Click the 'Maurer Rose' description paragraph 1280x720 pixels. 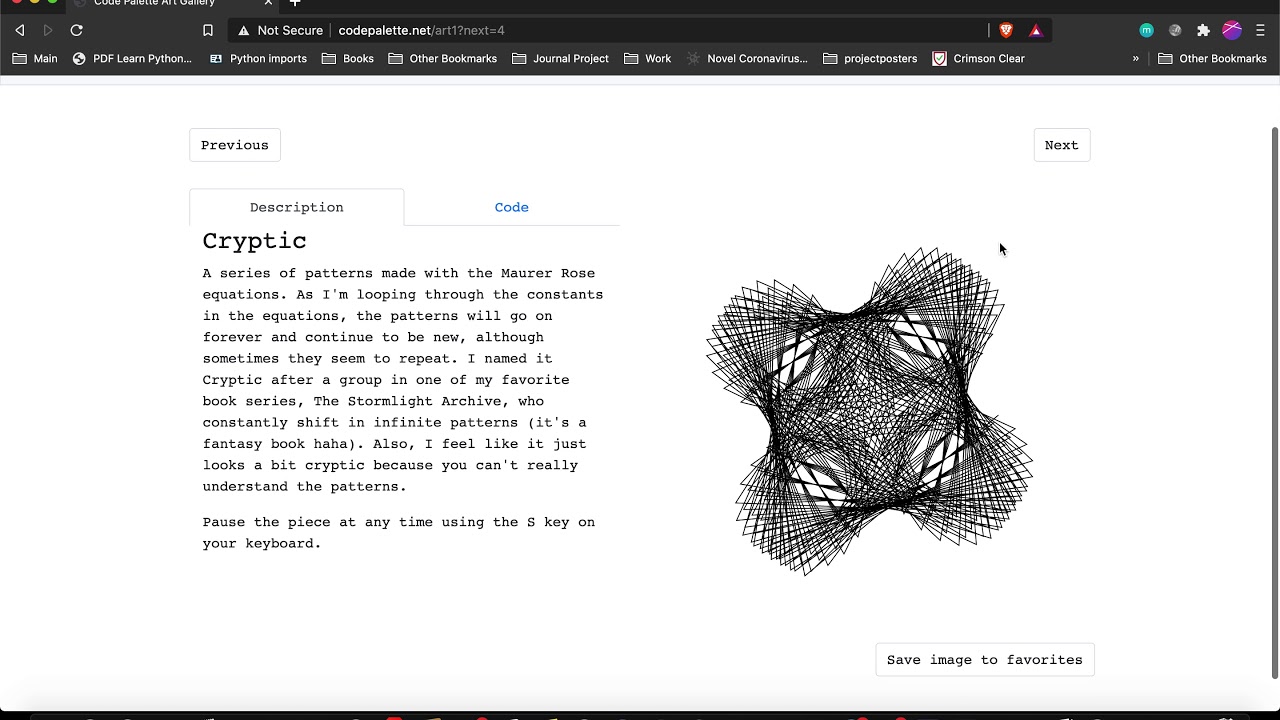pyautogui.click(x=403, y=380)
